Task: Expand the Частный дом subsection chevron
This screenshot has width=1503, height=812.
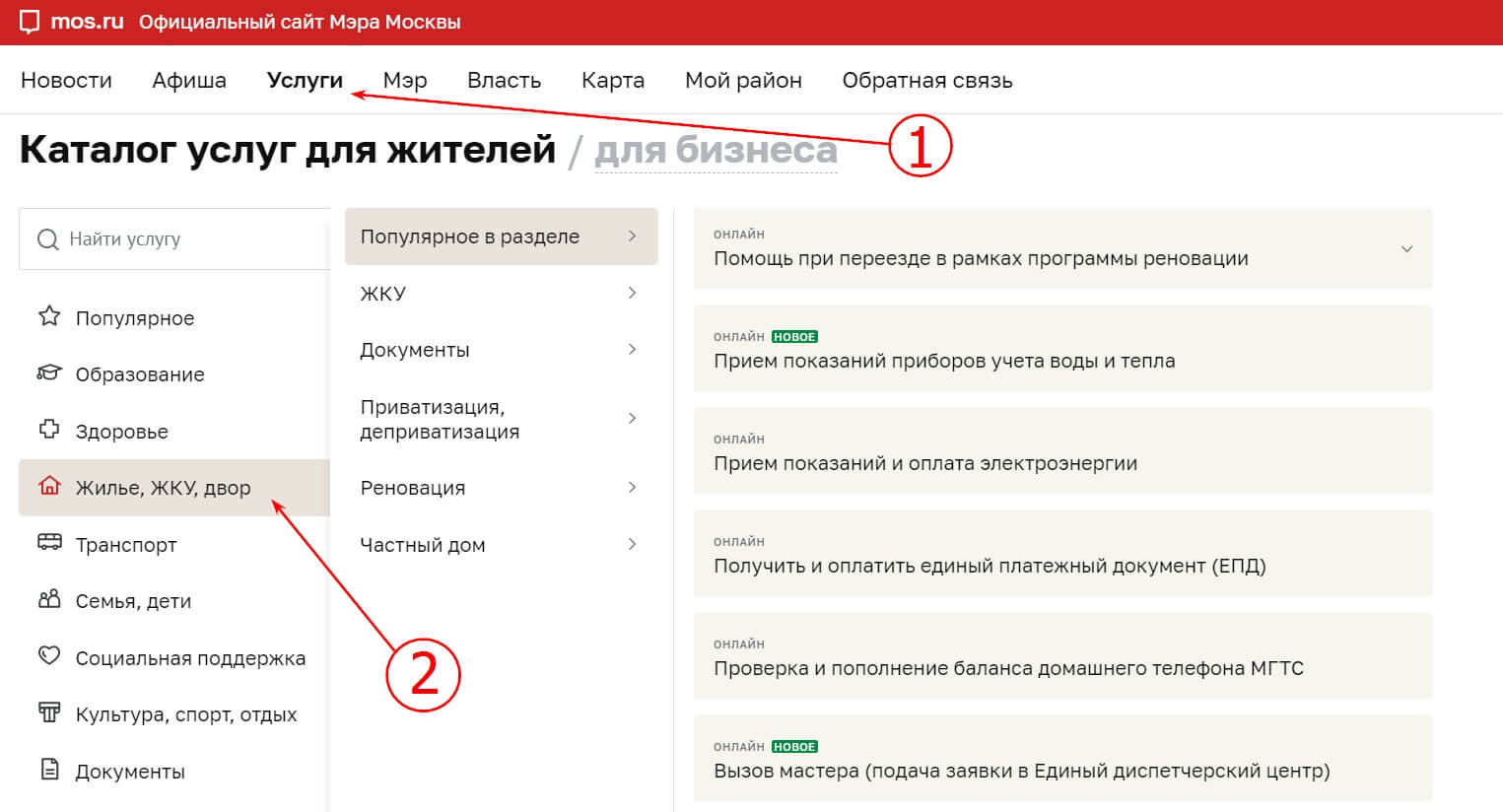Action: 632,544
